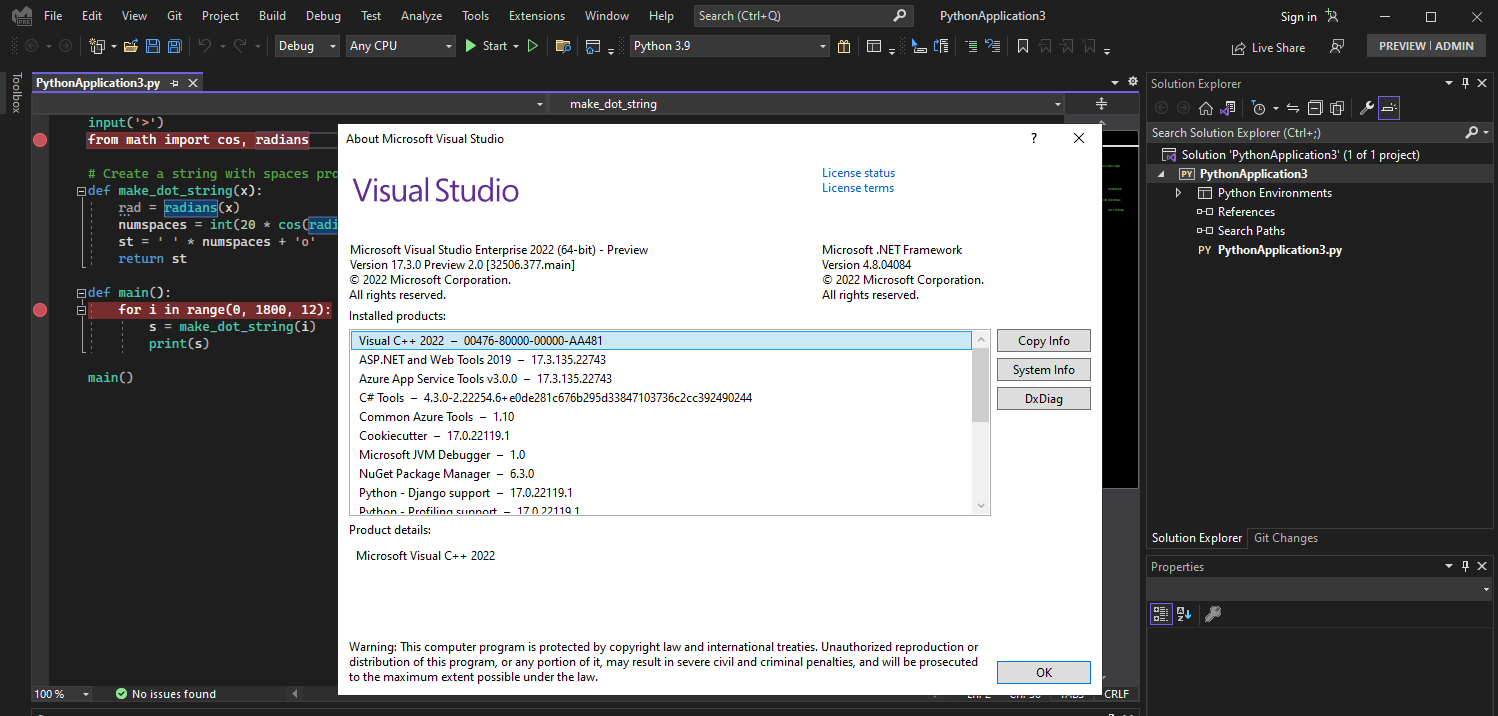Toggle breakpoint on 'for i in range' line

(x=40, y=310)
